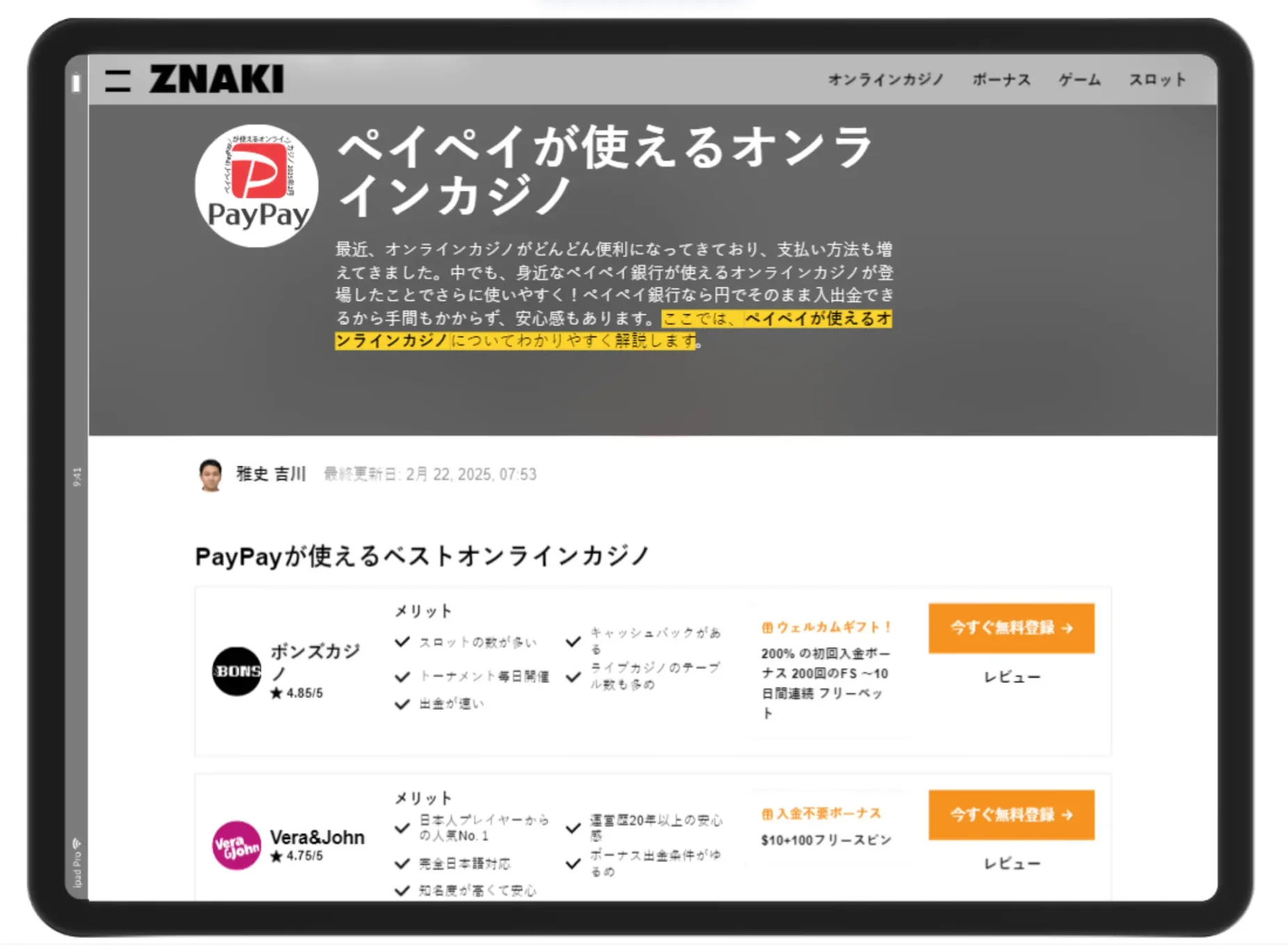Click 今すぐ無料登録 button for Vera&John
The width and height of the screenshot is (1288, 947).
click(1011, 814)
